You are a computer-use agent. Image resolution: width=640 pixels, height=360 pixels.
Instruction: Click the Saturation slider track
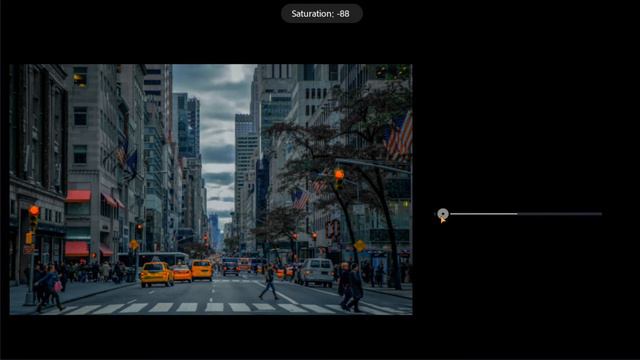tap(518, 213)
